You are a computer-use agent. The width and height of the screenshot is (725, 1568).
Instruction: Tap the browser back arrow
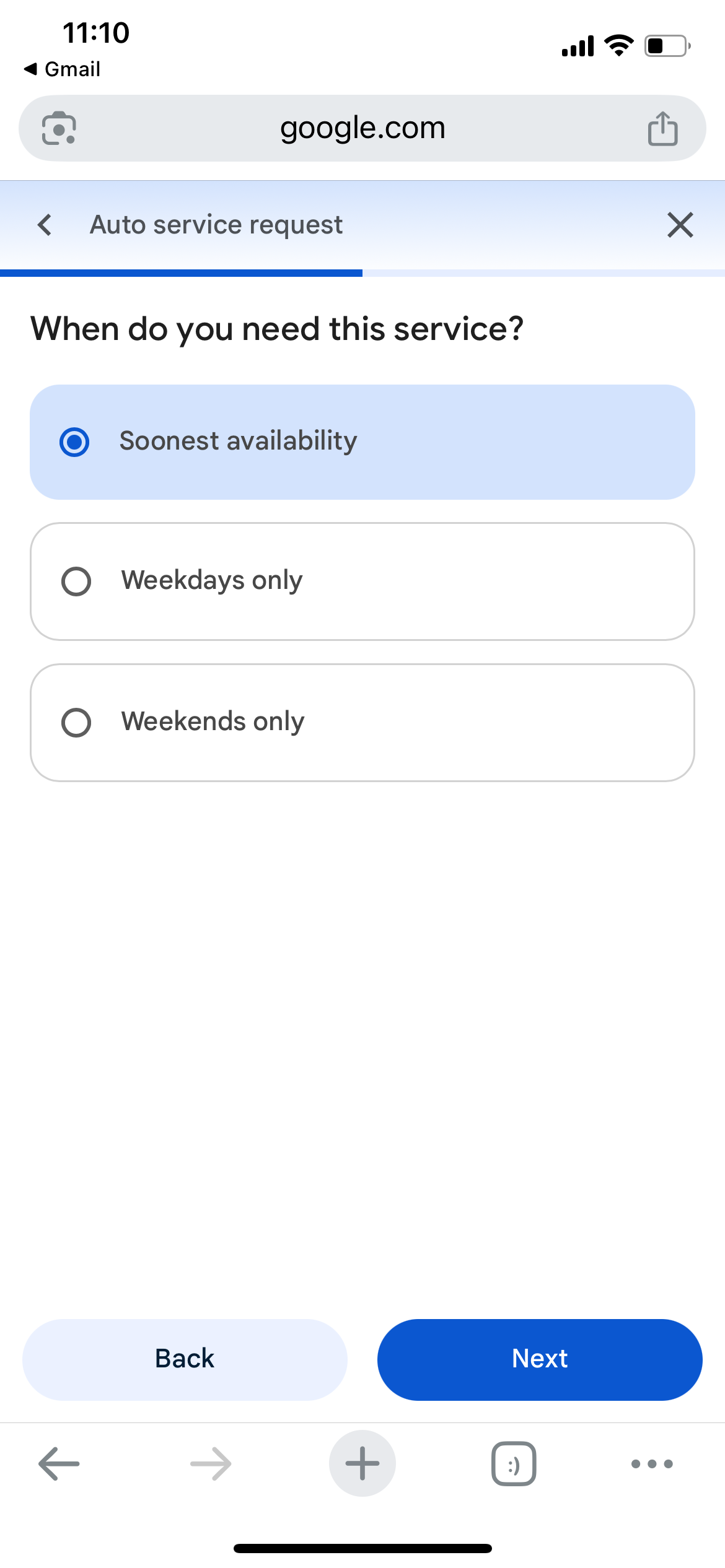tap(59, 1463)
